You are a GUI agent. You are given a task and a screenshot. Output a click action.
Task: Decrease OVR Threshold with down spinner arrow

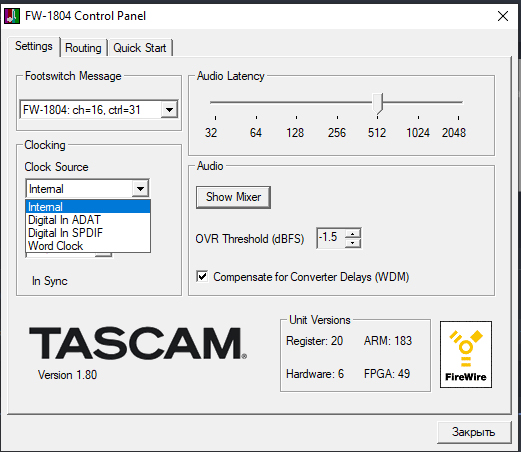coord(353,243)
